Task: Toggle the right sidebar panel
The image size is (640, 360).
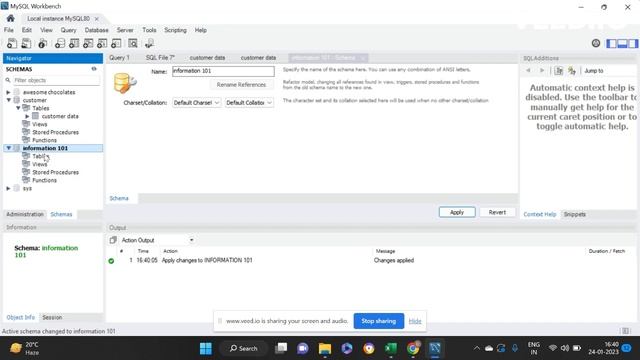Action: (x=633, y=43)
